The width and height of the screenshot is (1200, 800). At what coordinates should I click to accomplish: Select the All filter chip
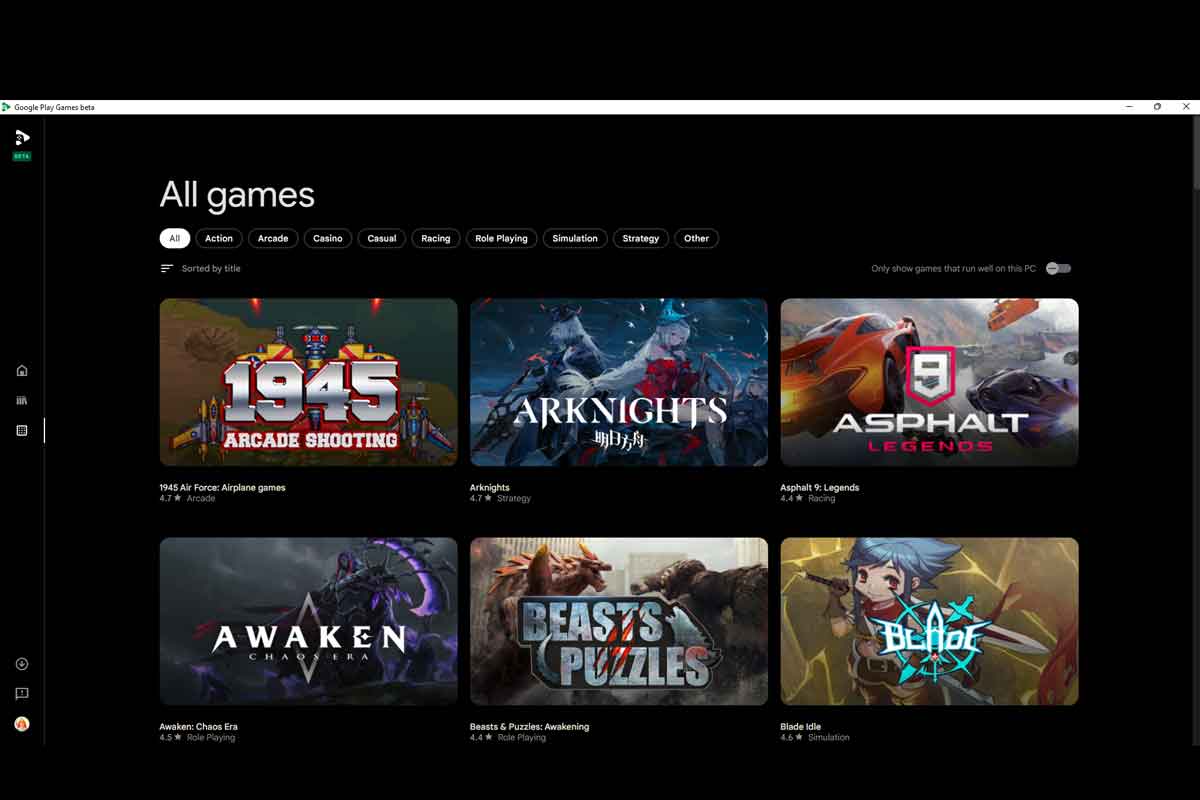[x=174, y=238]
